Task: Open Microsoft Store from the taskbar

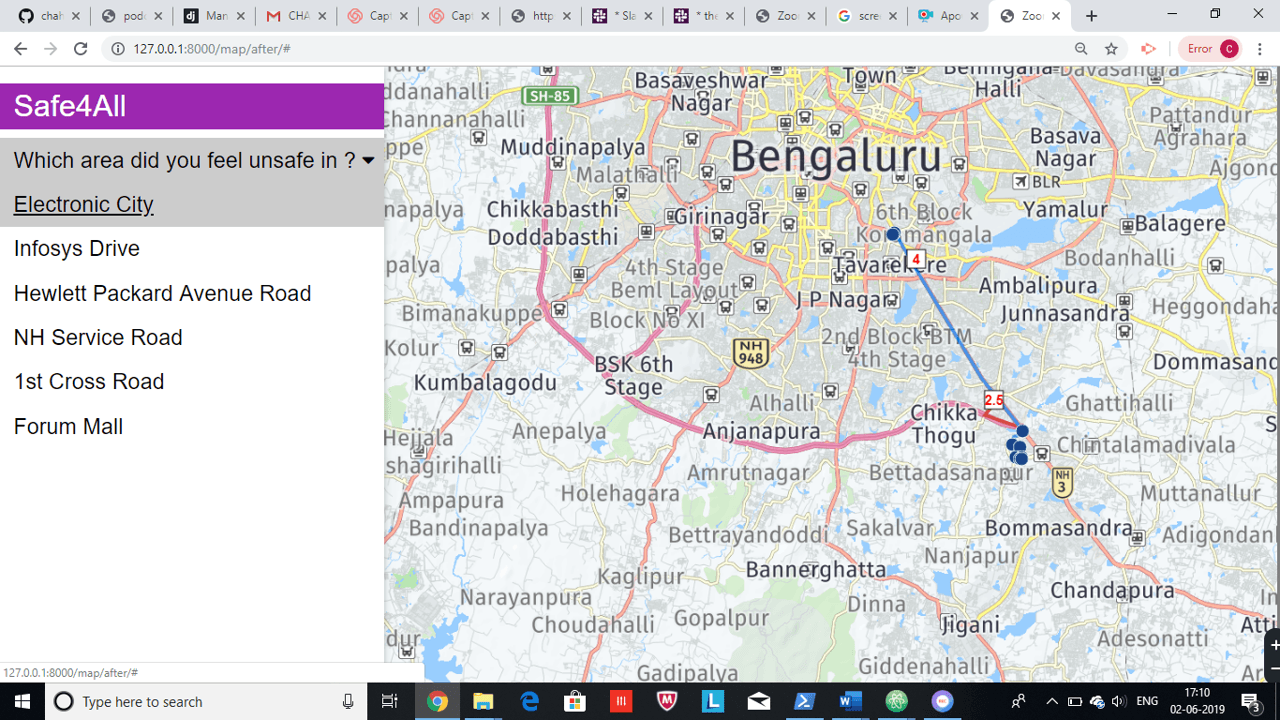Action: [x=575, y=701]
